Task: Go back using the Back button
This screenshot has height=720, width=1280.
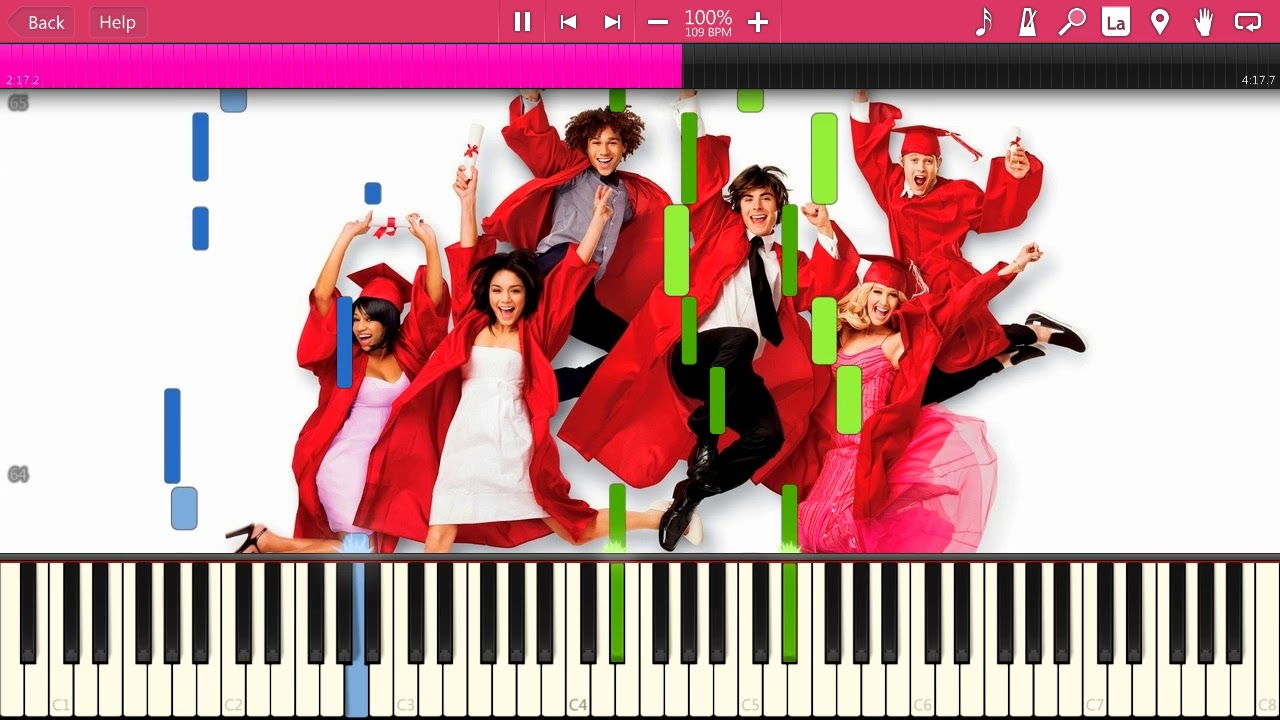Action: (x=41, y=22)
